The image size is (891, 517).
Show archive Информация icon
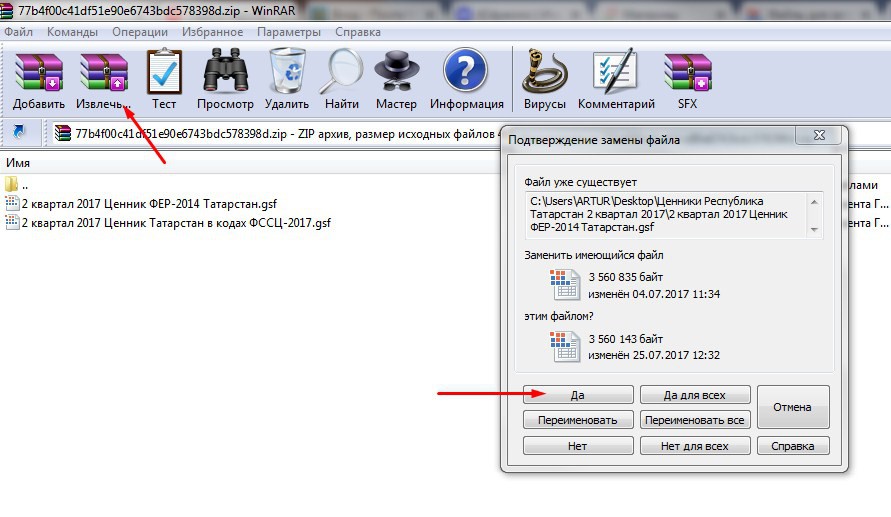pyautogui.click(x=465, y=70)
